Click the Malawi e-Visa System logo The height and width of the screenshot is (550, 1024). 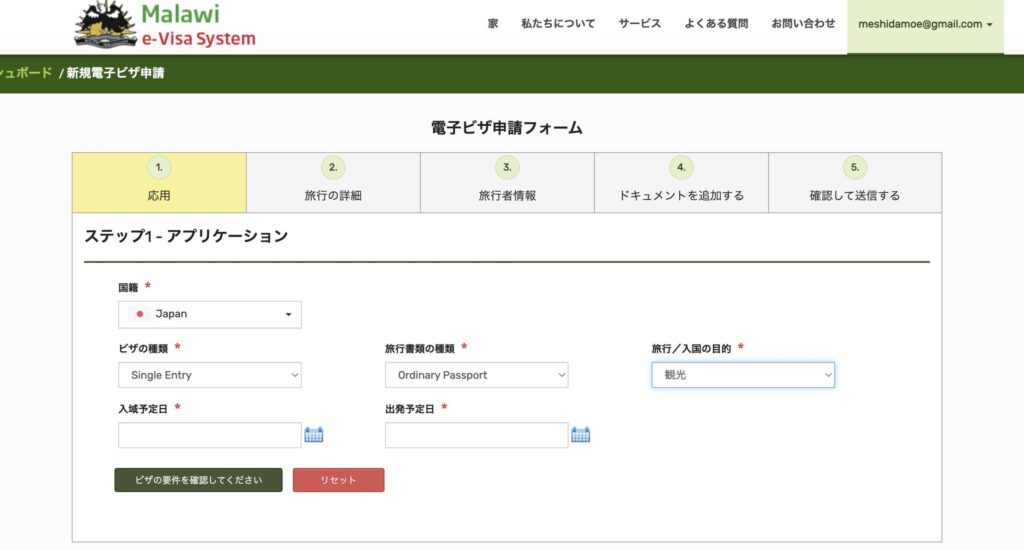pyautogui.click(x=165, y=26)
